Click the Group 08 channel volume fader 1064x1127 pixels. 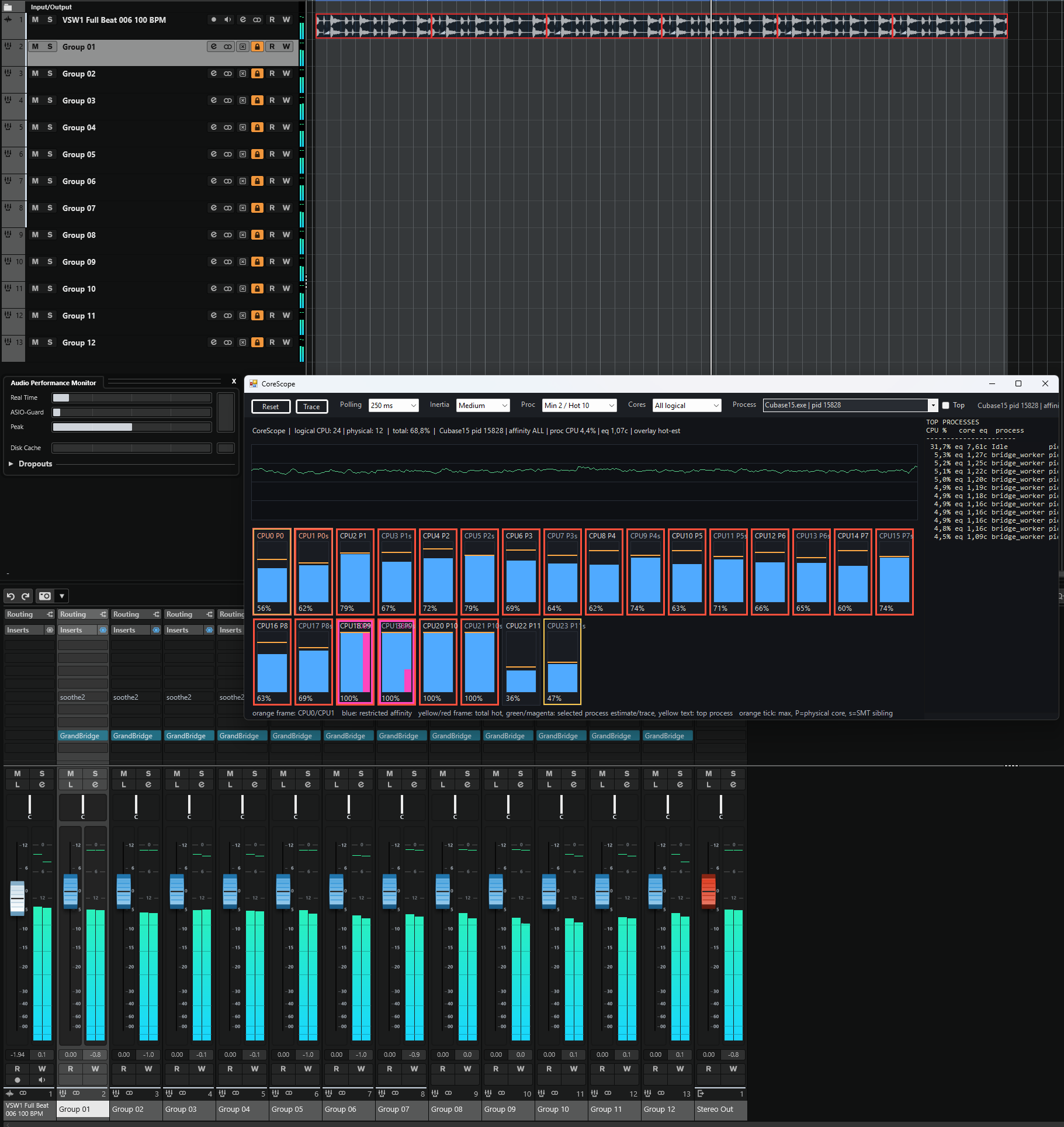[443, 891]
